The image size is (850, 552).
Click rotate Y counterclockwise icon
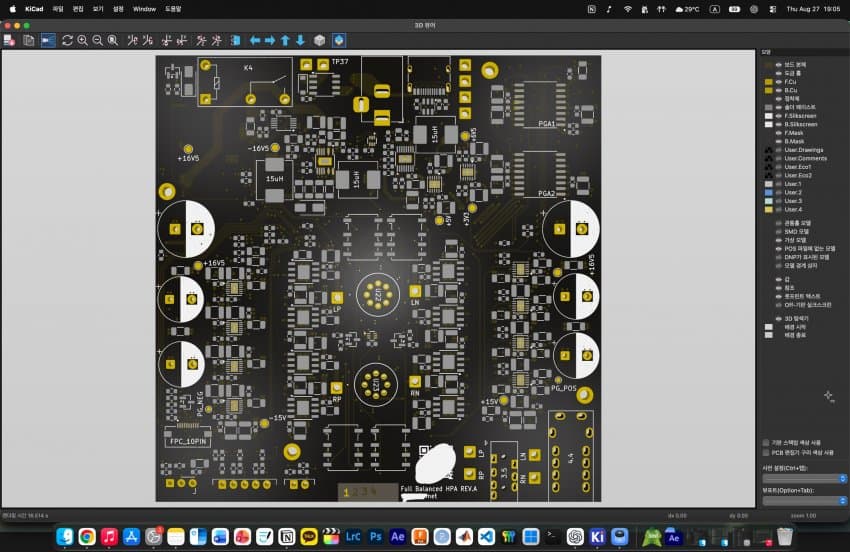(182, 40)
